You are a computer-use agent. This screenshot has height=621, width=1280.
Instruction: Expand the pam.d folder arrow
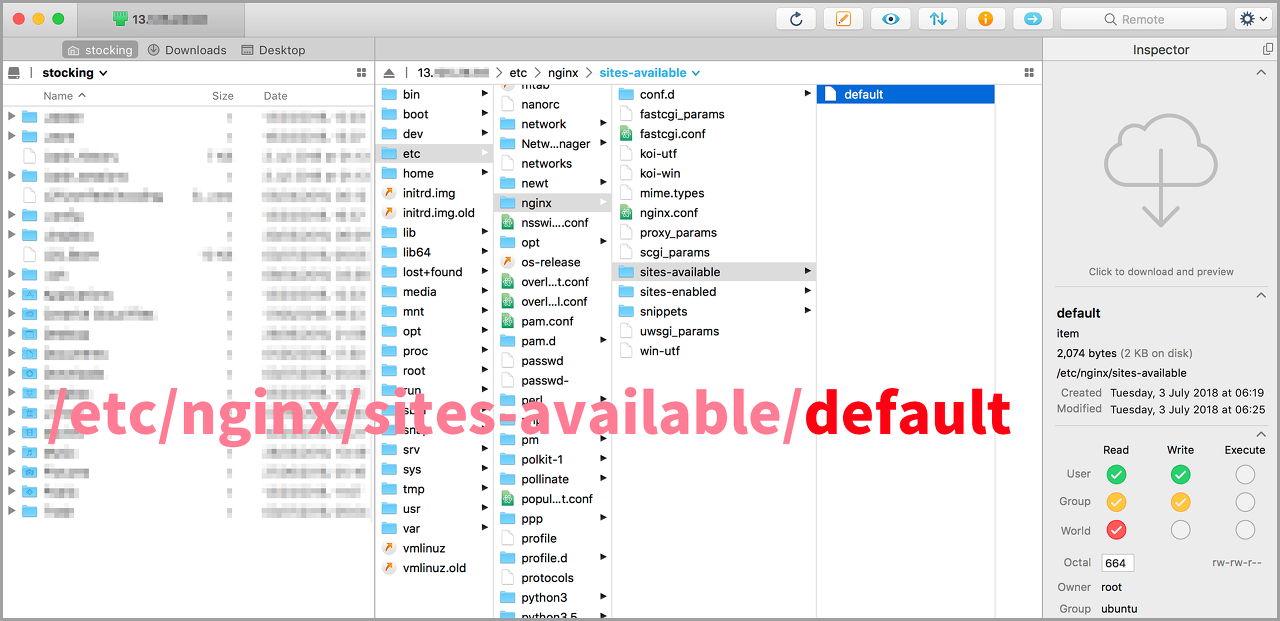[x=603, y=341]
